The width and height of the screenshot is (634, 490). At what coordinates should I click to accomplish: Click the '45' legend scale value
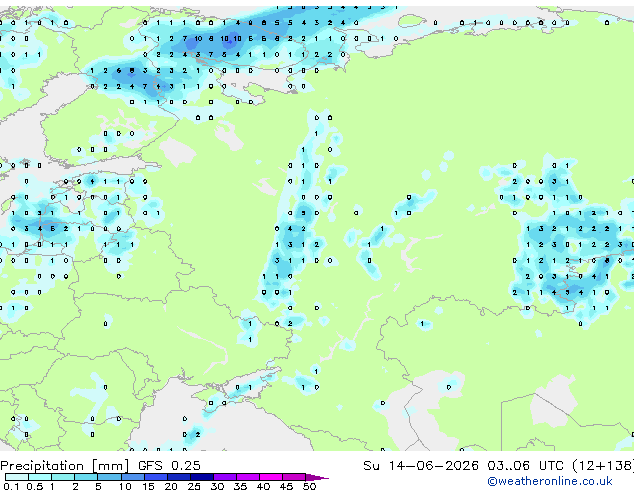(x=286, y=486)
